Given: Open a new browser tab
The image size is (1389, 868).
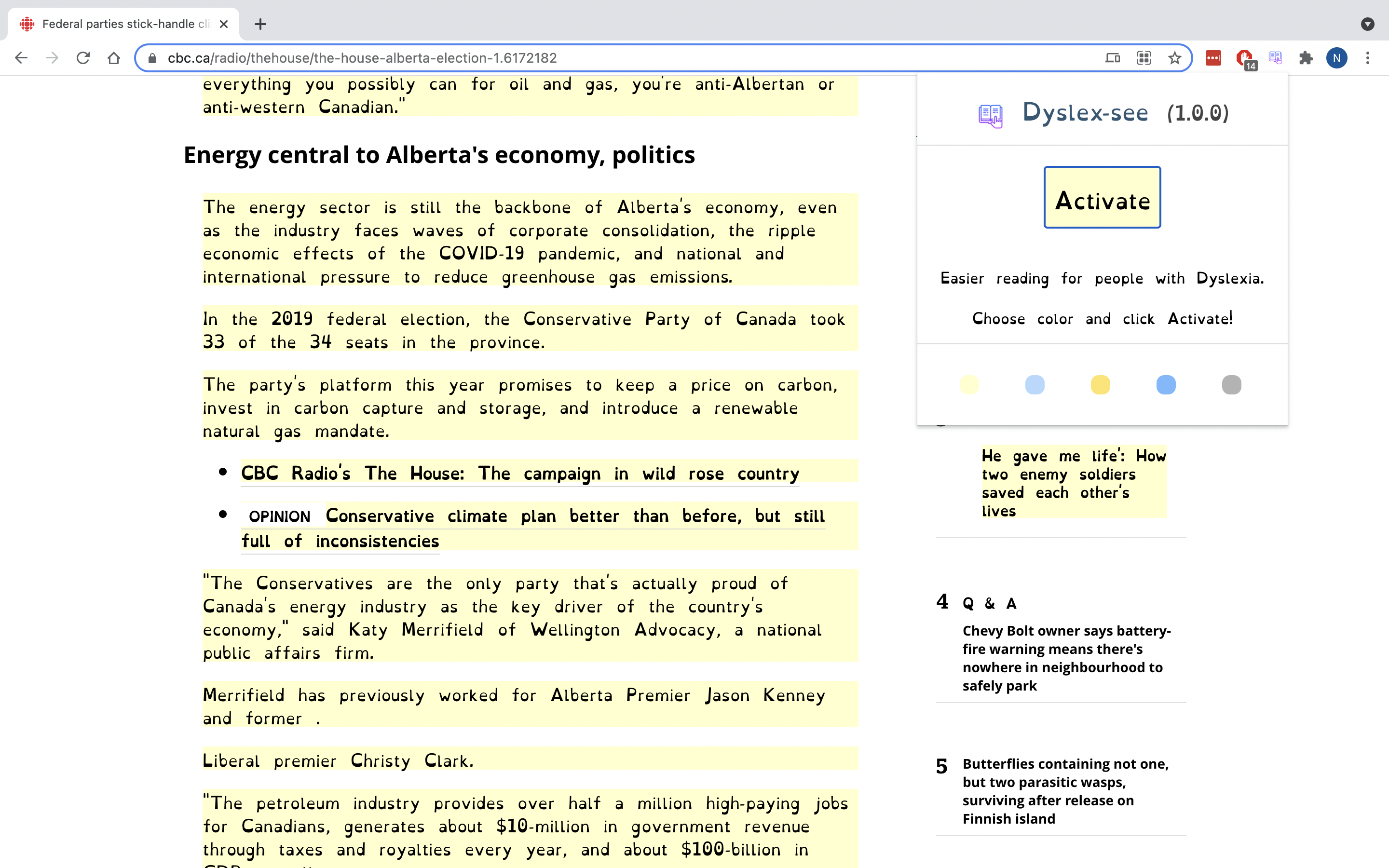Looking at the screenshot, I should pos(260,24).
